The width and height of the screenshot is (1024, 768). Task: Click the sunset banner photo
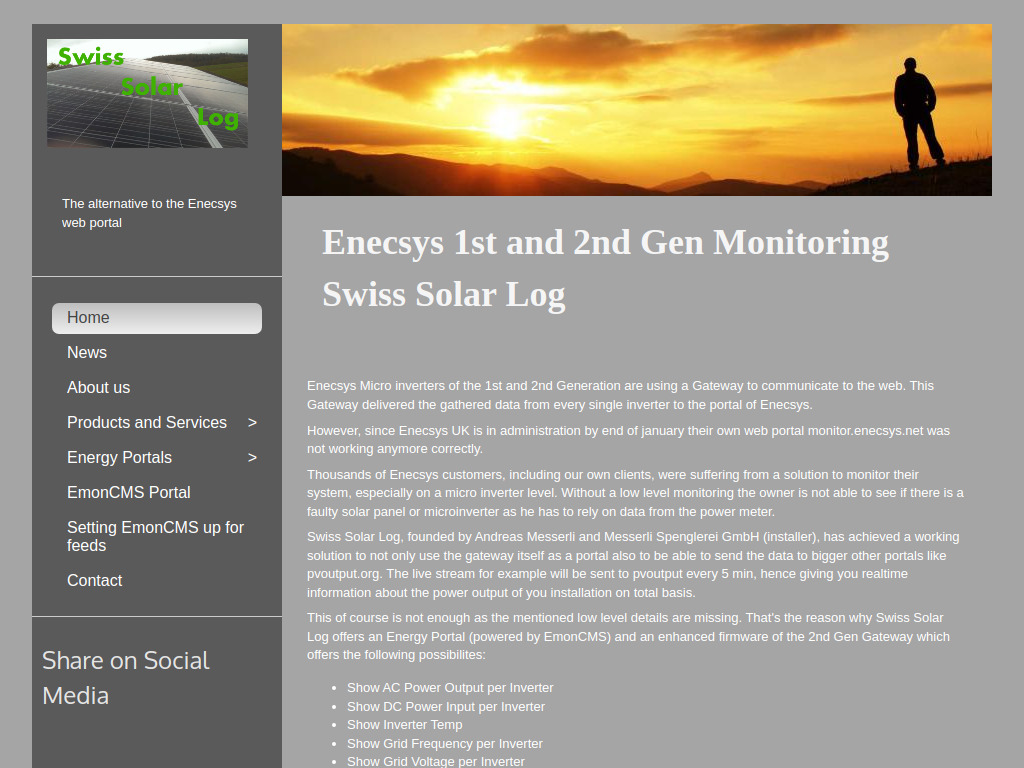[637, 109]
